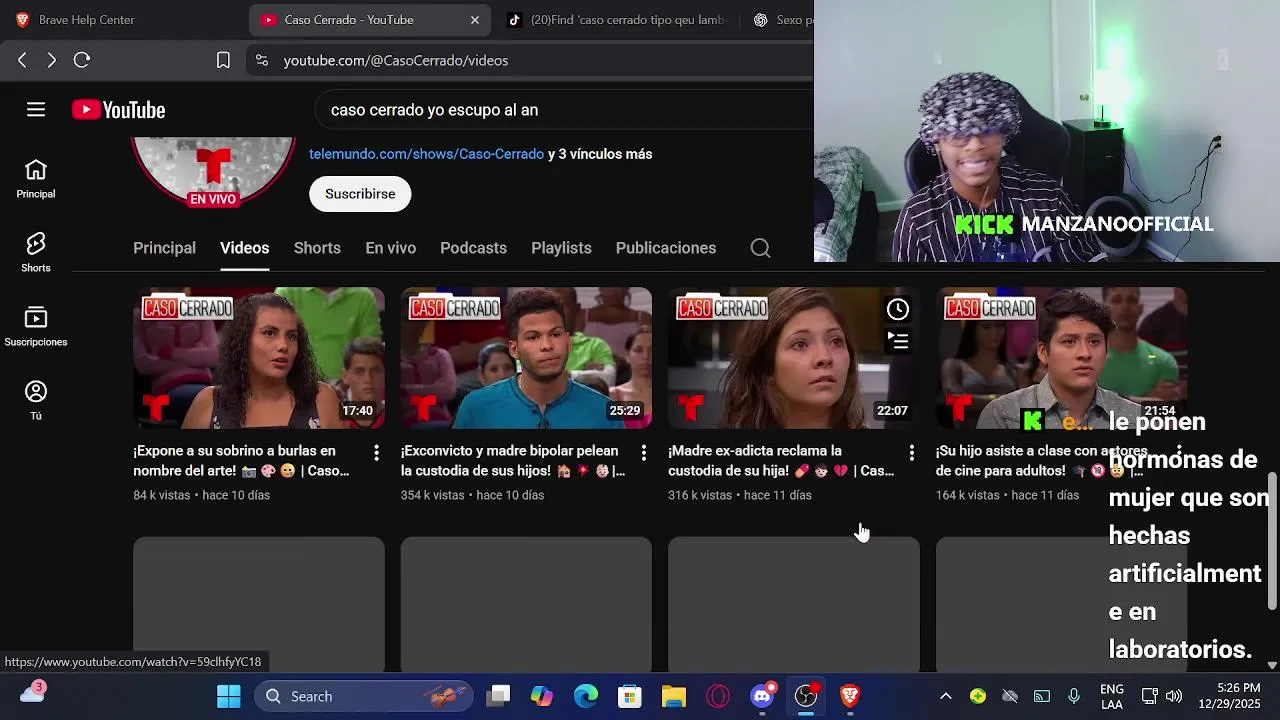Click the browser back arrow

[22, 60]
